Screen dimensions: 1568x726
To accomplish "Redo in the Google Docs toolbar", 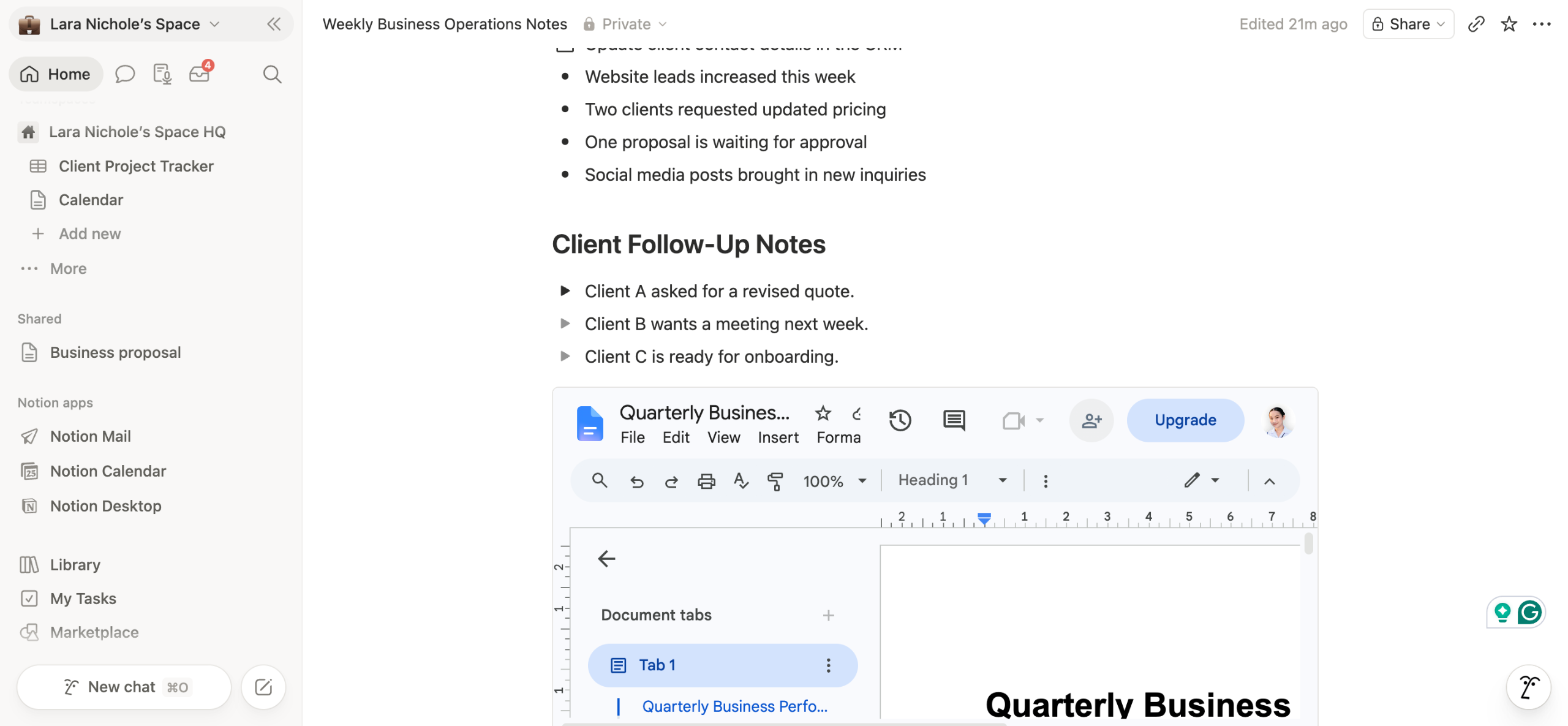I will (x=671, y=482).
